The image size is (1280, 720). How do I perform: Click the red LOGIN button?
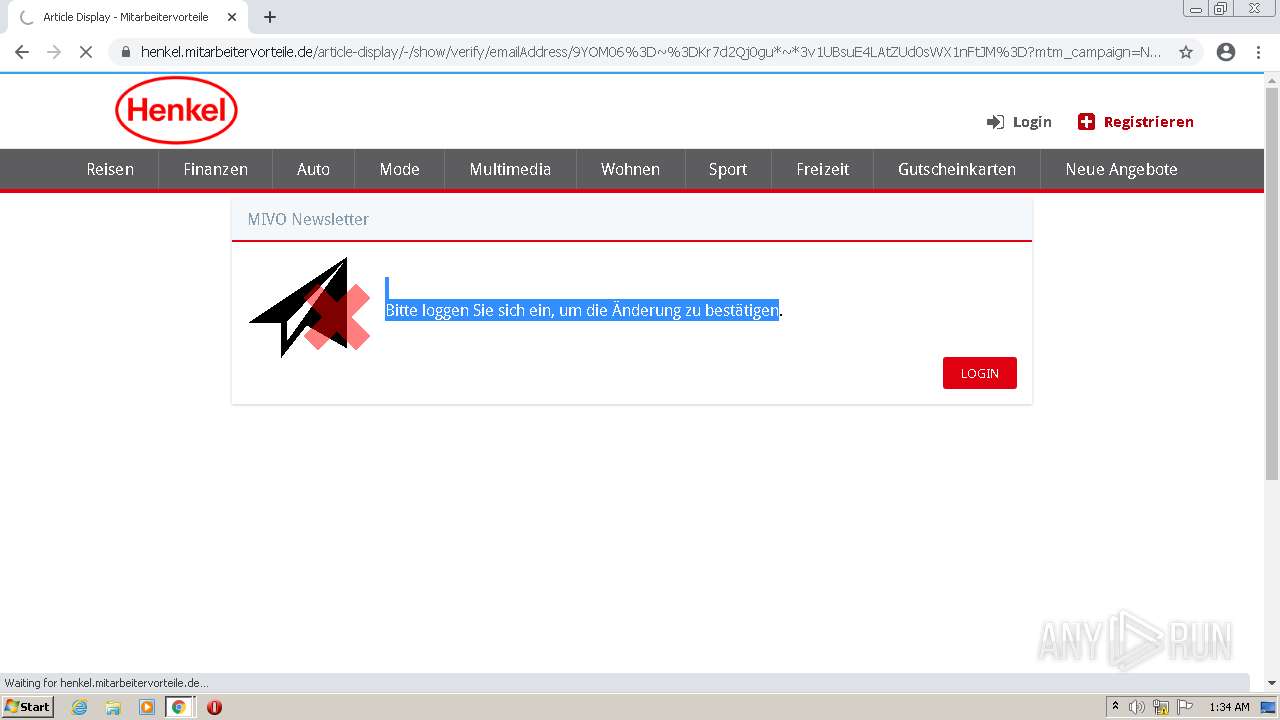[x=980, y=373]
